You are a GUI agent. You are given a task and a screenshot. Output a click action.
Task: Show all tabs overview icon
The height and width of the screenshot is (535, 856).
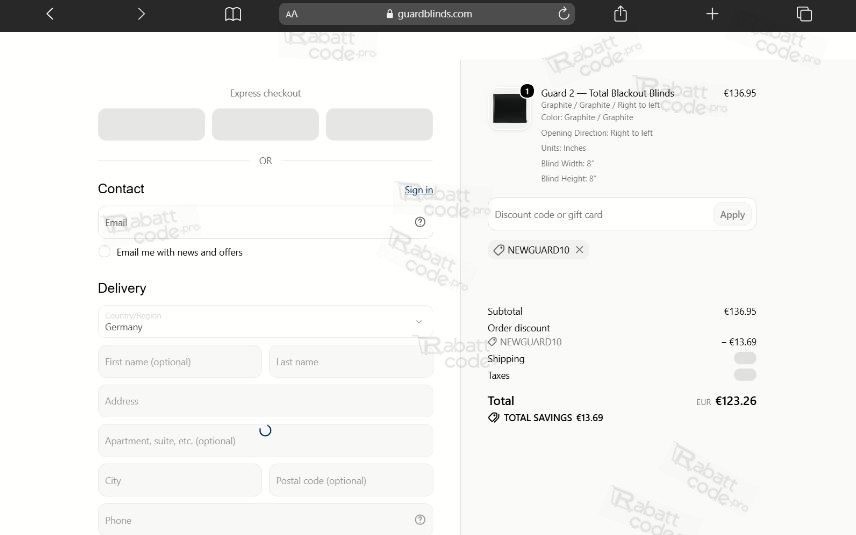click(x=804, y=14)
